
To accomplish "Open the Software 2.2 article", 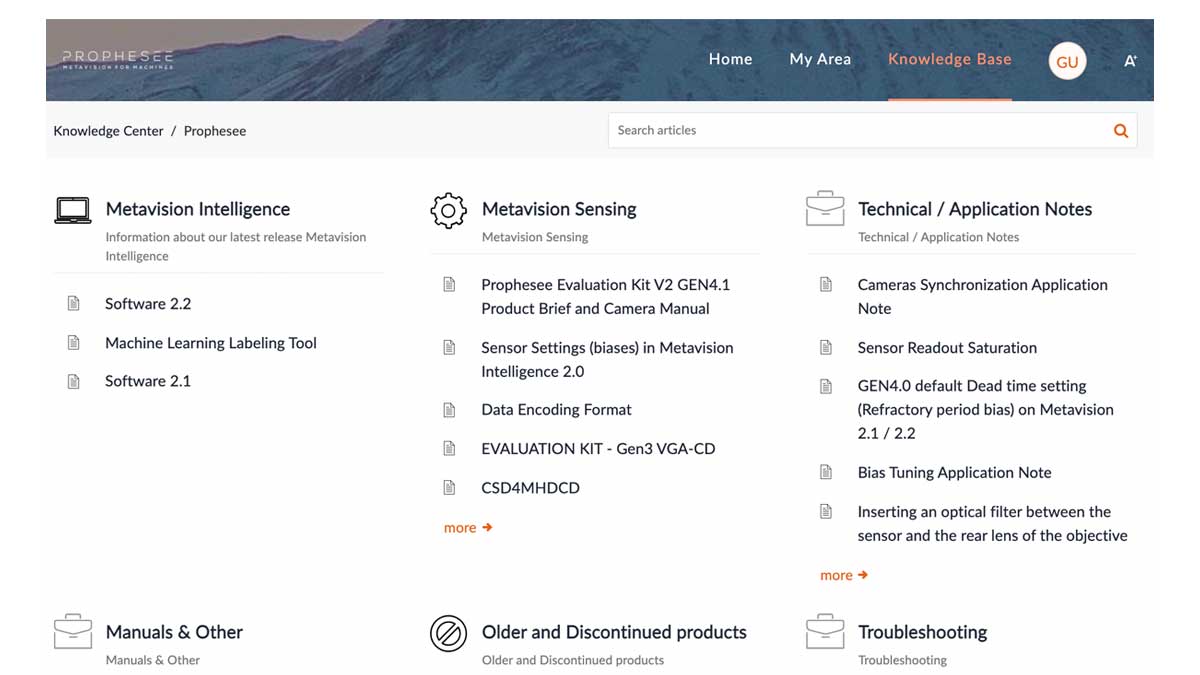I will (x=148, y=304).
